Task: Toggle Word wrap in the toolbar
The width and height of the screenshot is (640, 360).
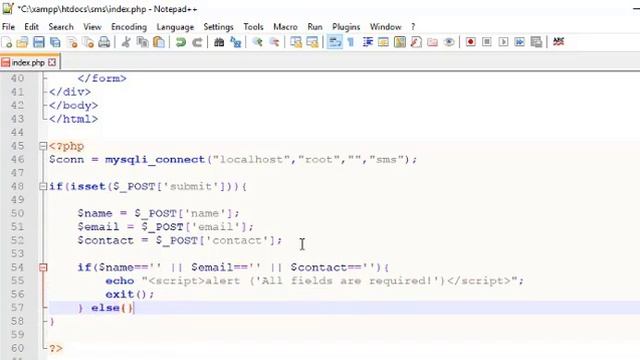Action: click(335, 42)
